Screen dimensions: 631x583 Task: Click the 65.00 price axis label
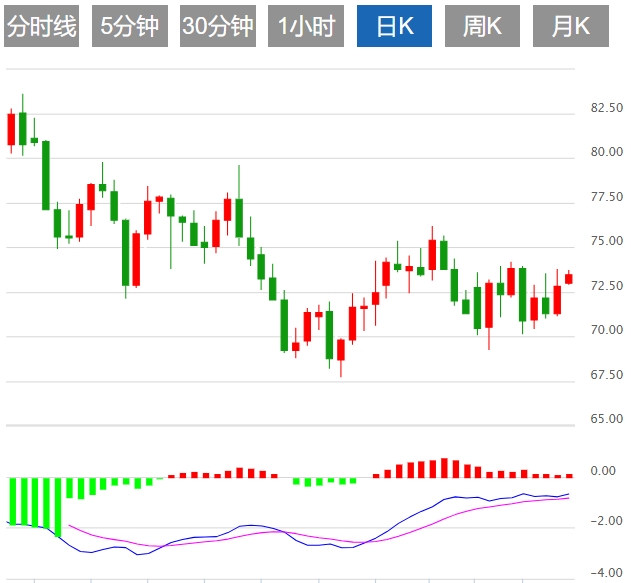tap(607, 419)
